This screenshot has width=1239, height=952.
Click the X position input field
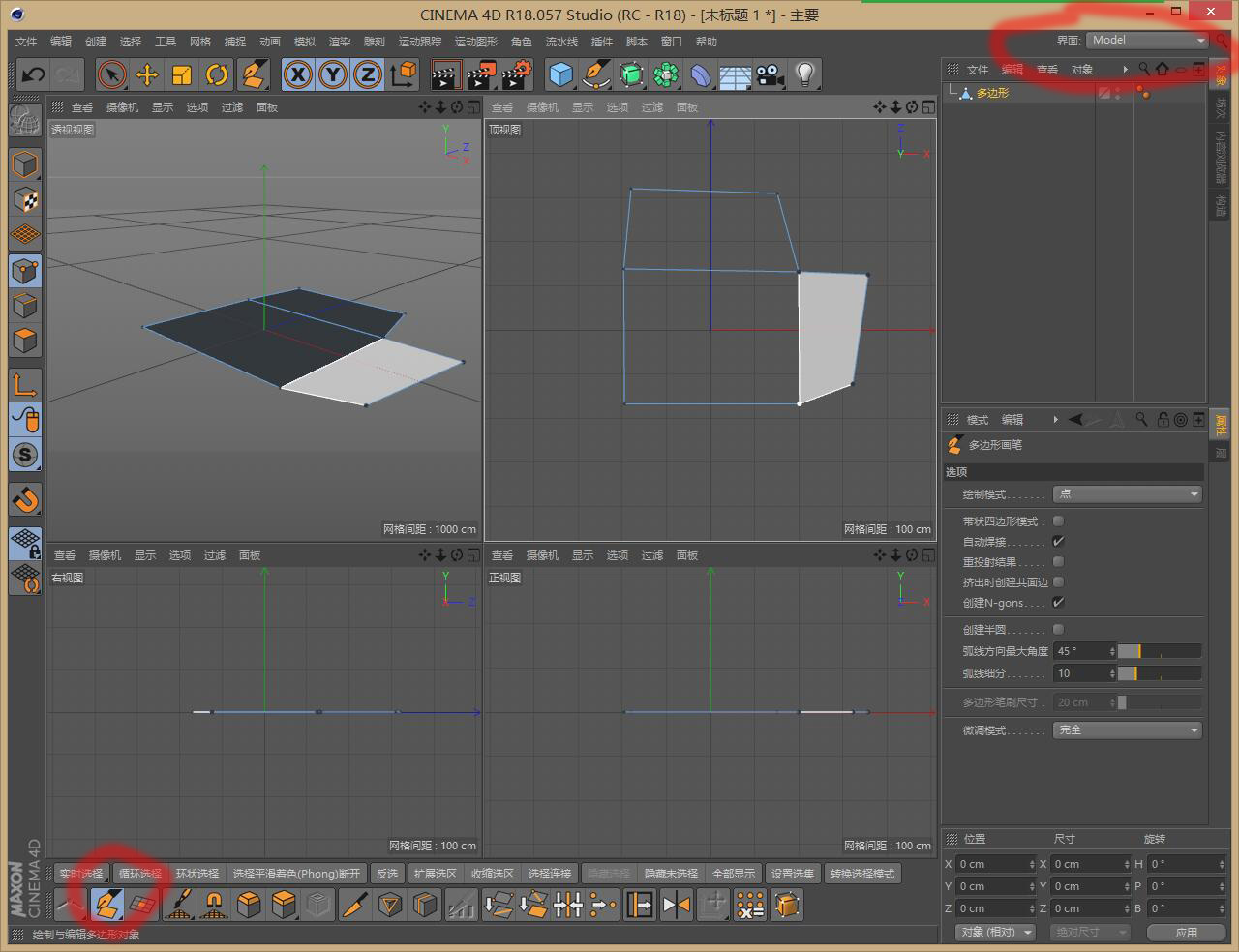coord(996,864)
